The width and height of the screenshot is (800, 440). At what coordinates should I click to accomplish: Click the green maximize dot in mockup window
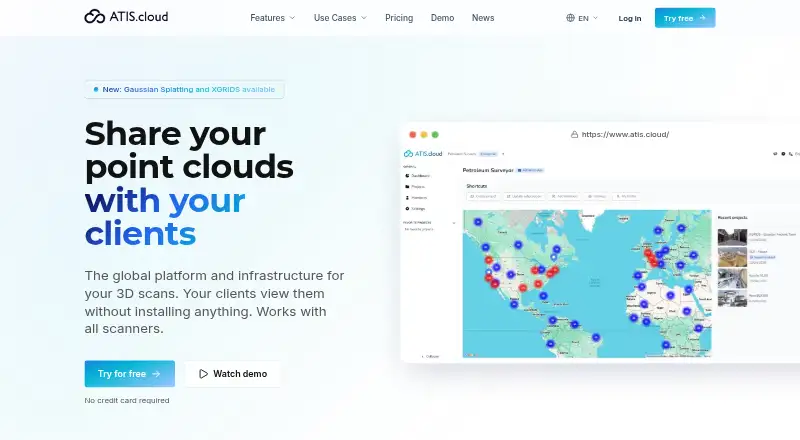(x=435, y=135)
